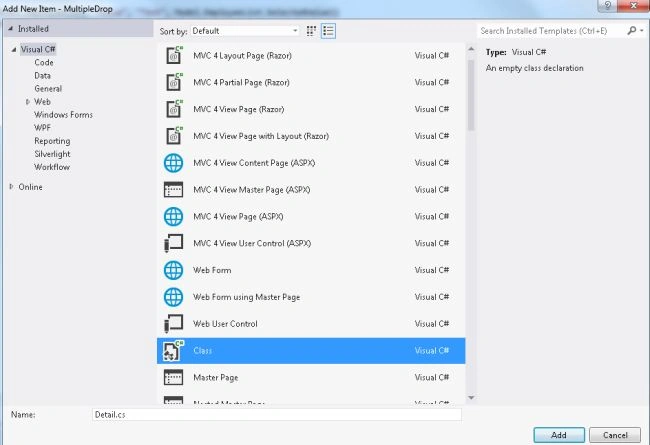Select MVC 4 View Page (ASPX) label
The width and height of the screenshot is (650, 445).
click(238, 216)
